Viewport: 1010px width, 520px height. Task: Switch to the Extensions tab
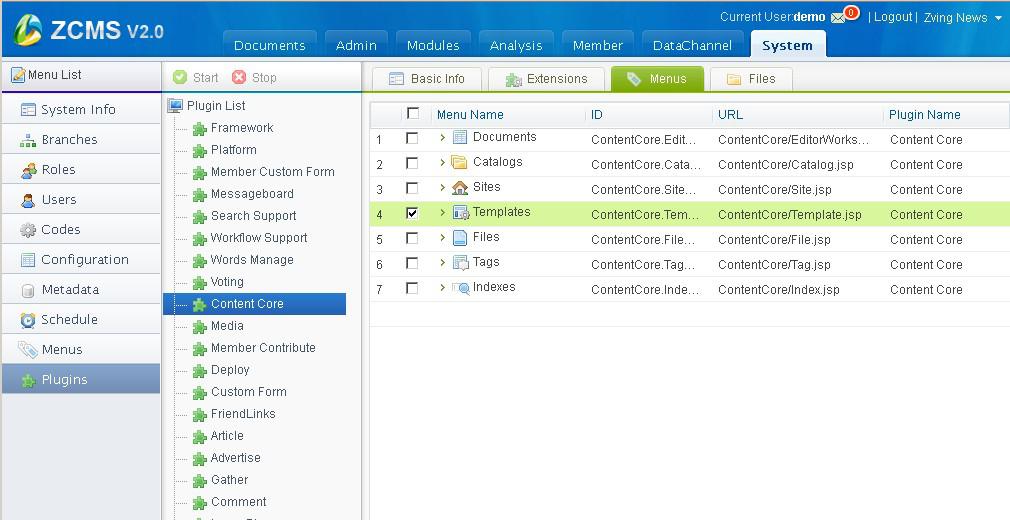pyautogui.click(x=545, y=79)
